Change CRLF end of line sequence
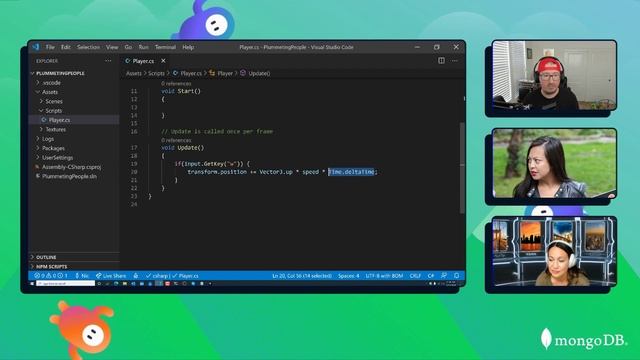Image resolution: width=640 pixels, height=360 pixels. 415,276
